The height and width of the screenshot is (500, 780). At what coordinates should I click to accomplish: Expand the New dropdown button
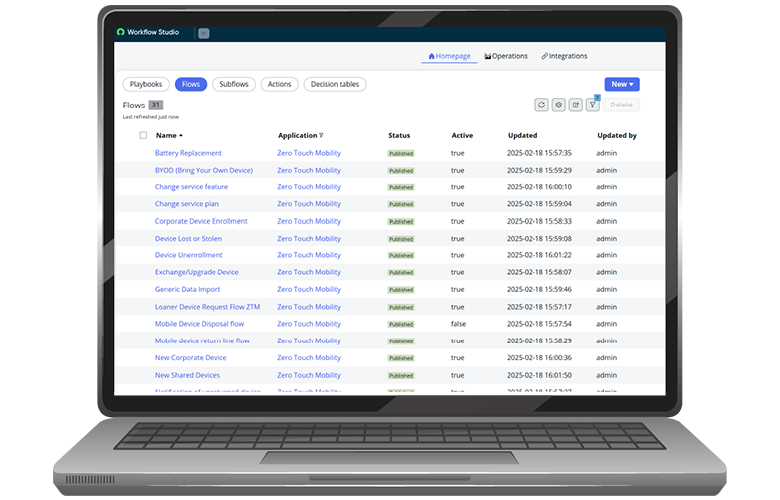621,84
